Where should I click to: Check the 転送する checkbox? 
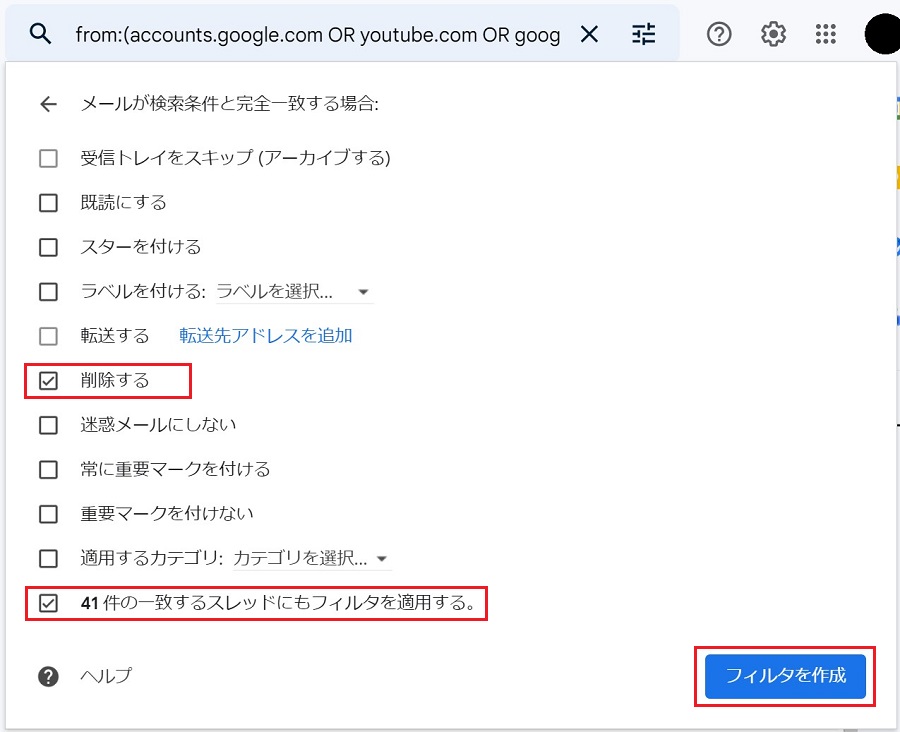[48, 336]
